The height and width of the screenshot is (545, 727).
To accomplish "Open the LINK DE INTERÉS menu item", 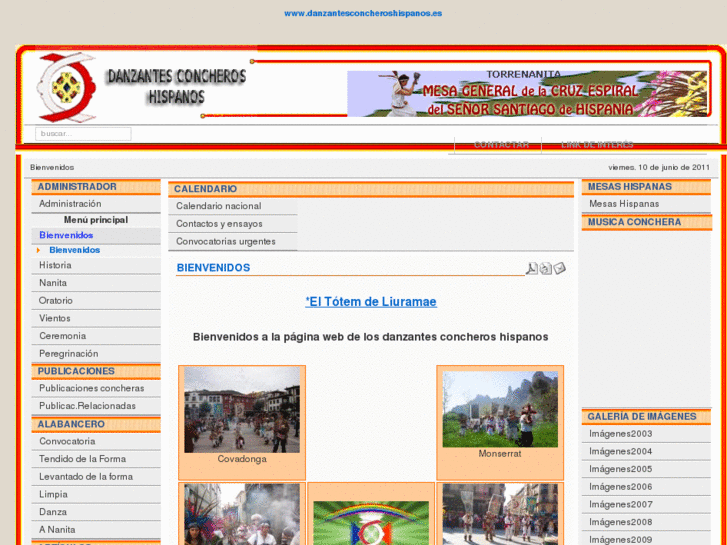I will pyautogui.click(x=597, y=145).
